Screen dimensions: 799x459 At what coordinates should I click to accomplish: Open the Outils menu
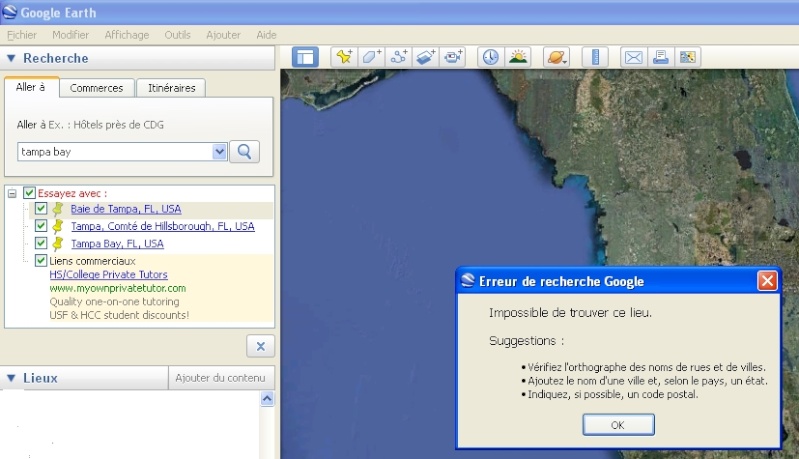(x=177, y=35)
